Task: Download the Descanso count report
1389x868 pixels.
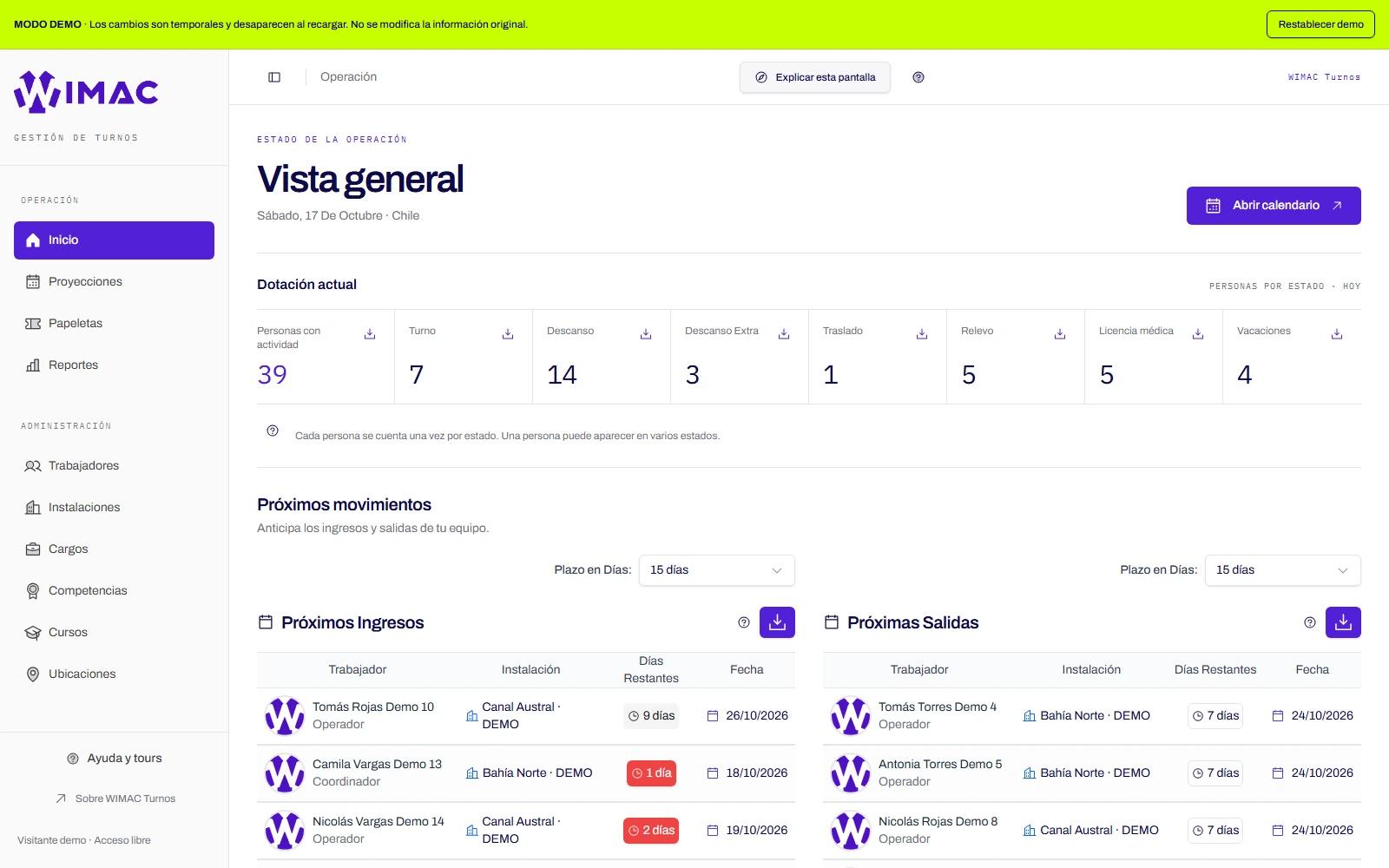Action: coord(646,334)
